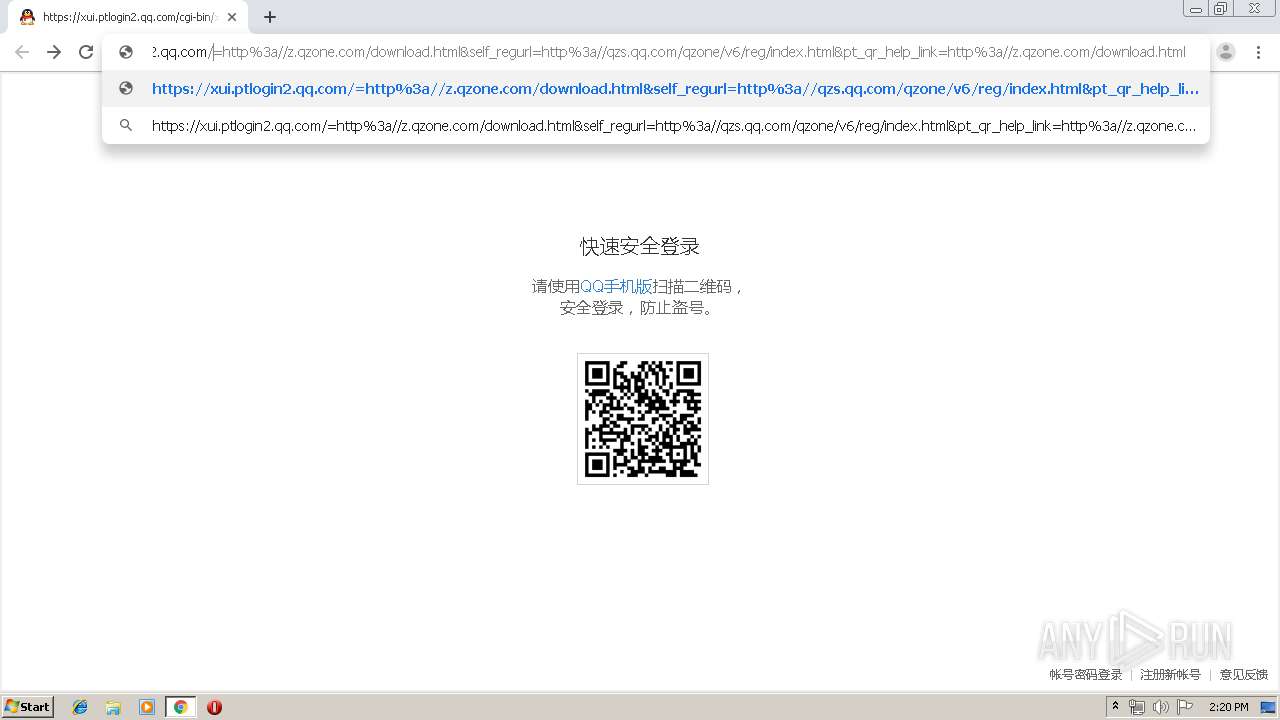Screen dimensions: 1280x720
Task: Close the xui.ptlogin2.qq.com tab
Action: coord(232,17)
